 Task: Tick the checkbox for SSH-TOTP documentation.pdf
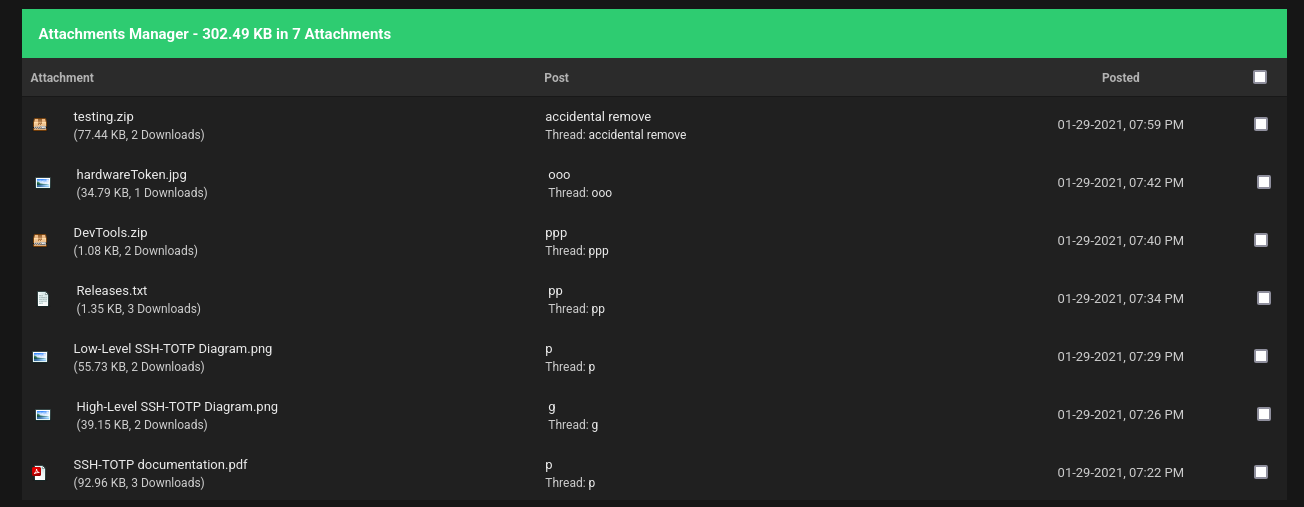click(1261, 472)
